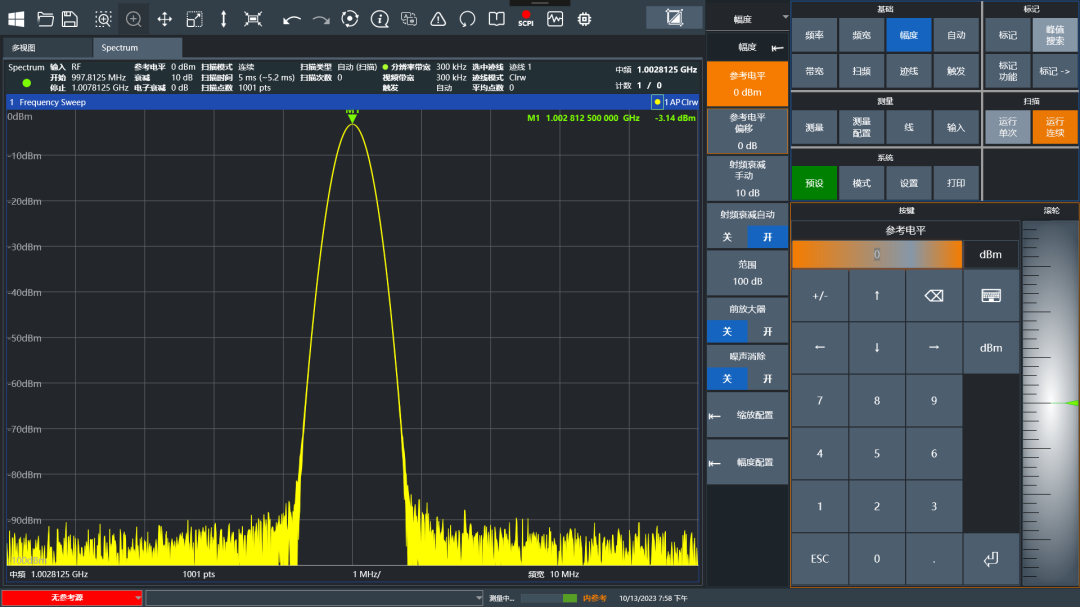Turn 射频衰减自动 off (关)

click(727, 237)
